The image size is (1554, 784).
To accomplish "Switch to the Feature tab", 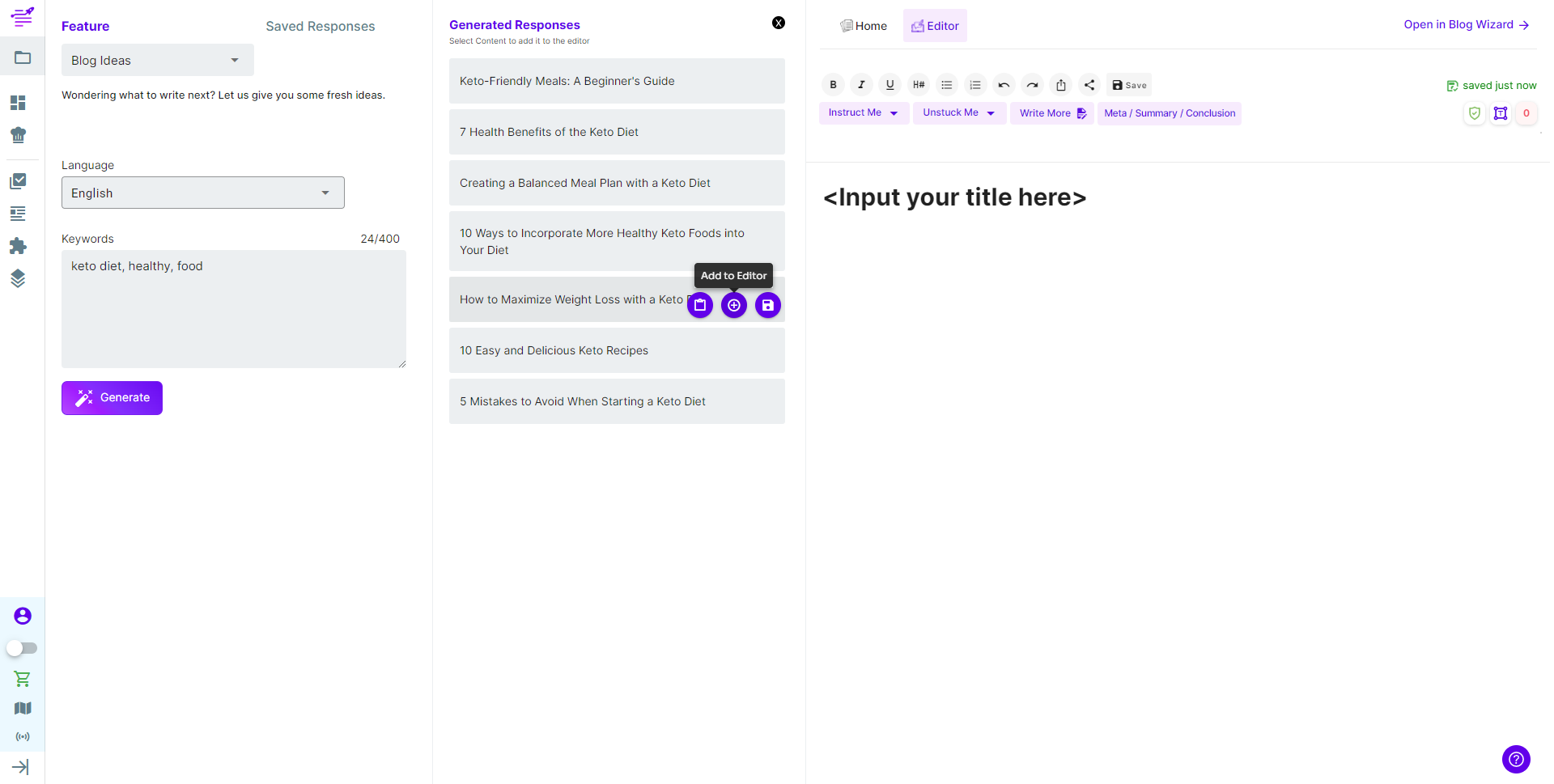I will click(x=85, y=26).
